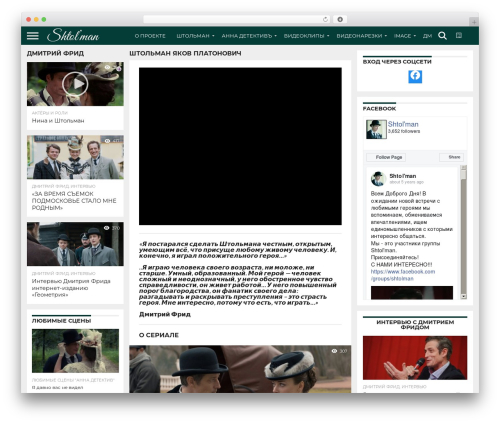This screenshot has width=500, height=423.
Task: Click the bookmark icon in the header
Action: pyautogui.click(x=459, y=35)
